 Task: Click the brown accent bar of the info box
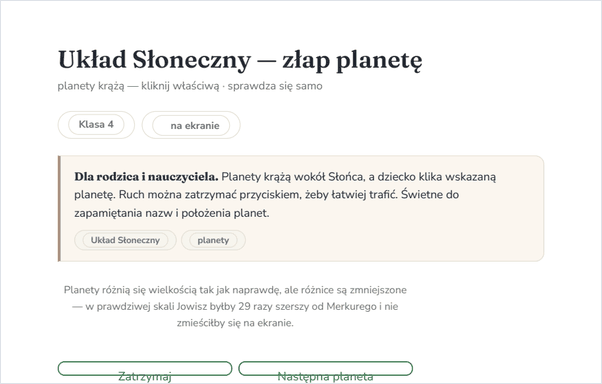pyautogui.click(x=59, y=209)
